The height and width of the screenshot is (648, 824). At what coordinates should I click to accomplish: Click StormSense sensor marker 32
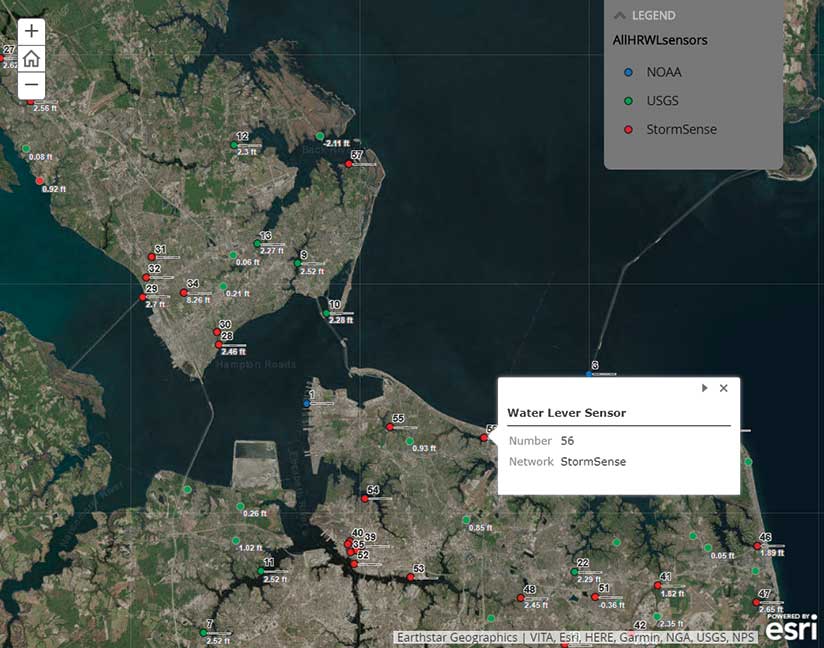[x=146, y=277]
